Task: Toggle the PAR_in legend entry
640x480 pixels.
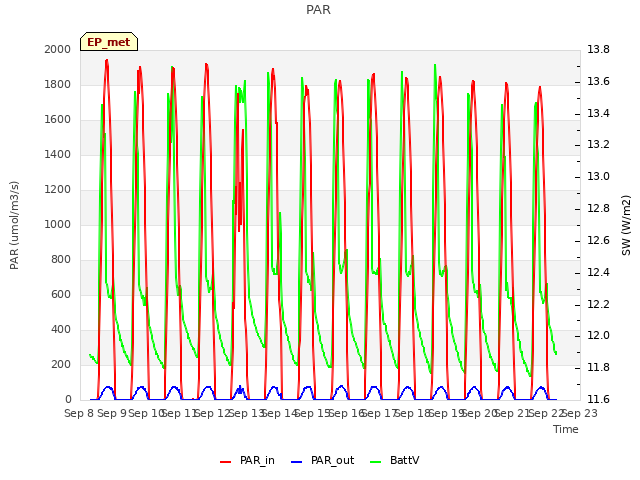Action: (x=247, y=460)
